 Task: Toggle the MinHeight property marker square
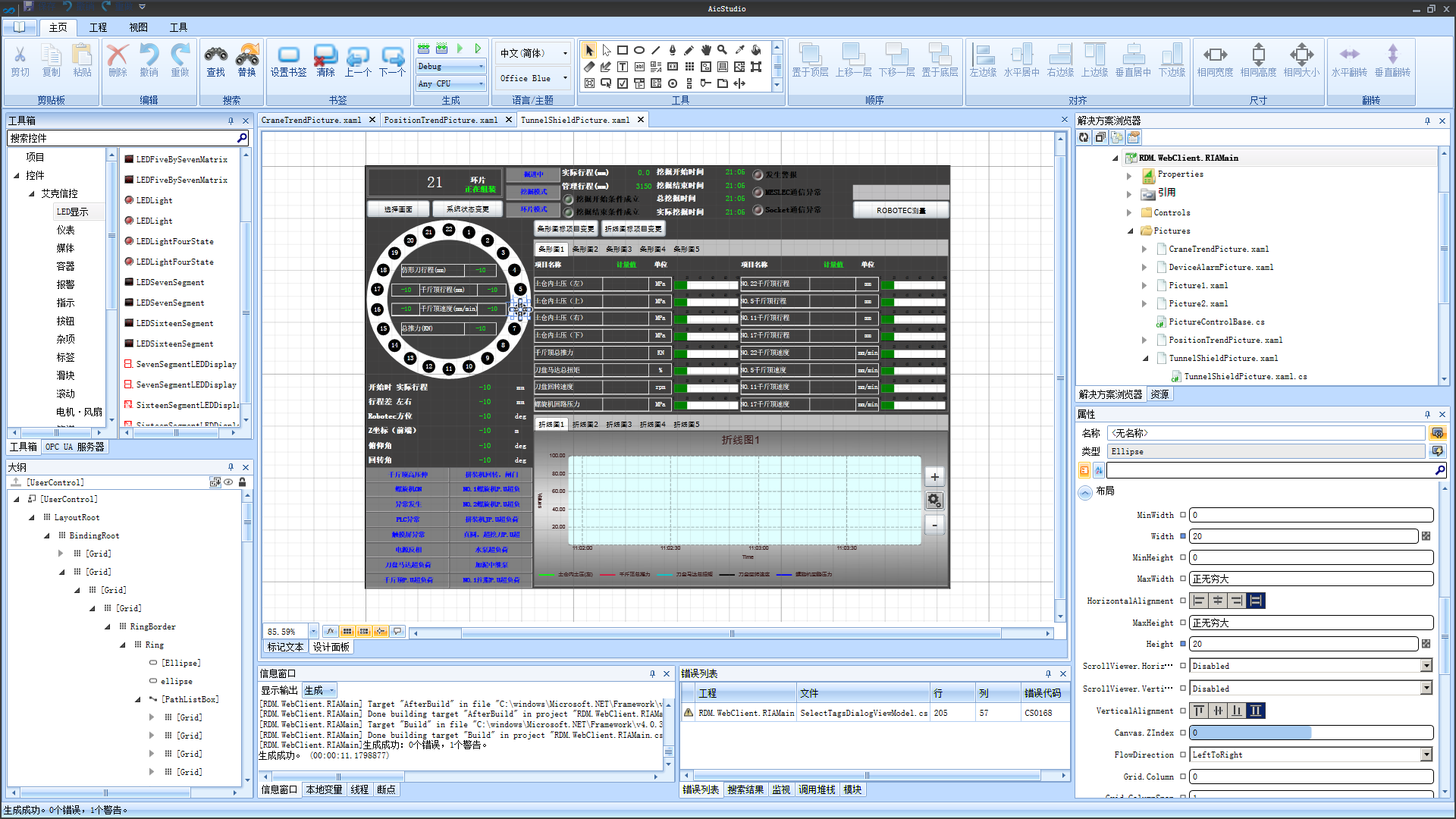coord(1182,557)
